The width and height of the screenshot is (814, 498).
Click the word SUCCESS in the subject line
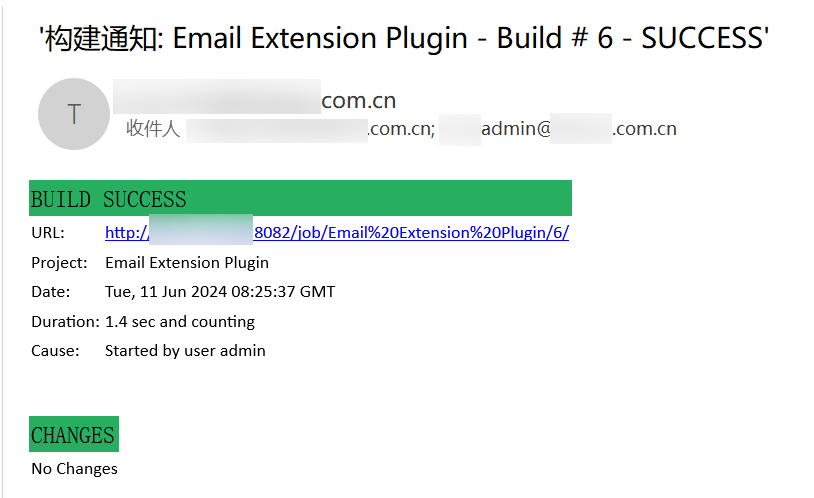(x=702, y=39)
